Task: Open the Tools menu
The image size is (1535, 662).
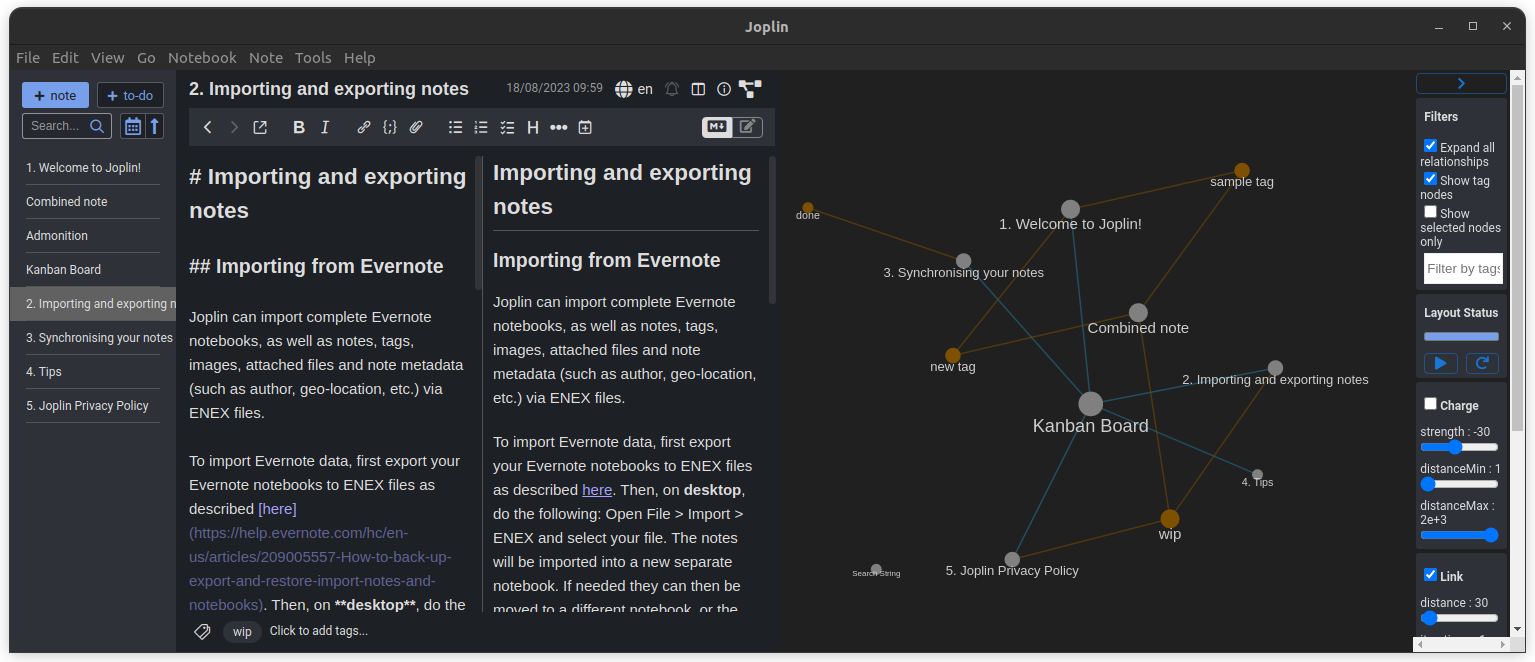Action: 313,58
